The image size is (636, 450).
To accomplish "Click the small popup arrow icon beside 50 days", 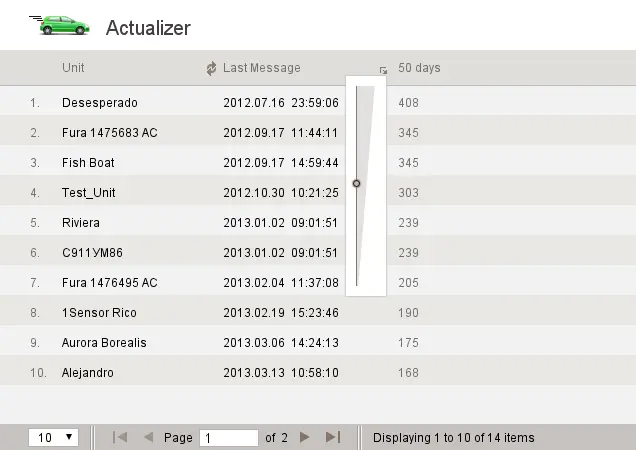I will click(383, 71).
